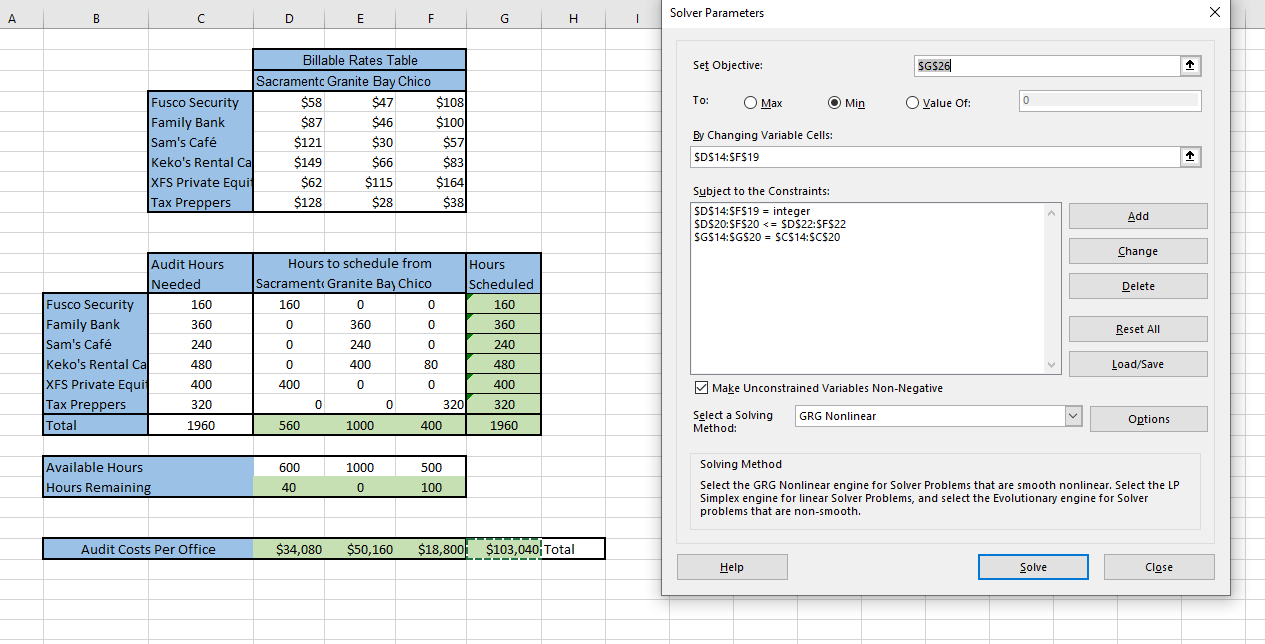The height and width of the screenshot is (644, 1265).
Task: Click the Change constraint button
Action: coord(1138,251)
